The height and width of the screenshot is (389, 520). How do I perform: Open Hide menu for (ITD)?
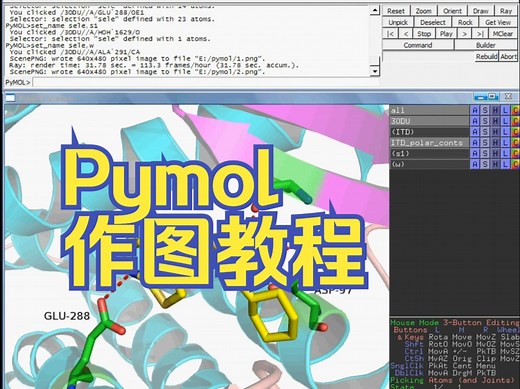coord(495,132)
